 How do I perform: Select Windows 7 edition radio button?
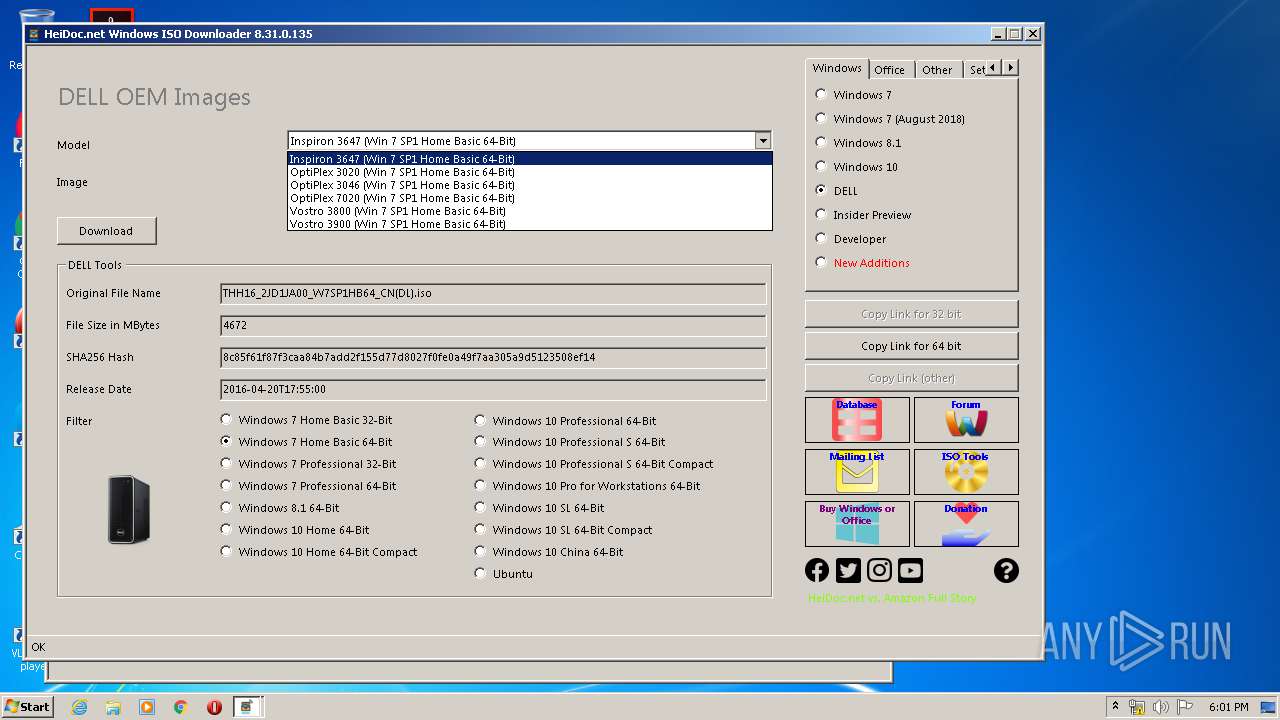tap(821, 95)
